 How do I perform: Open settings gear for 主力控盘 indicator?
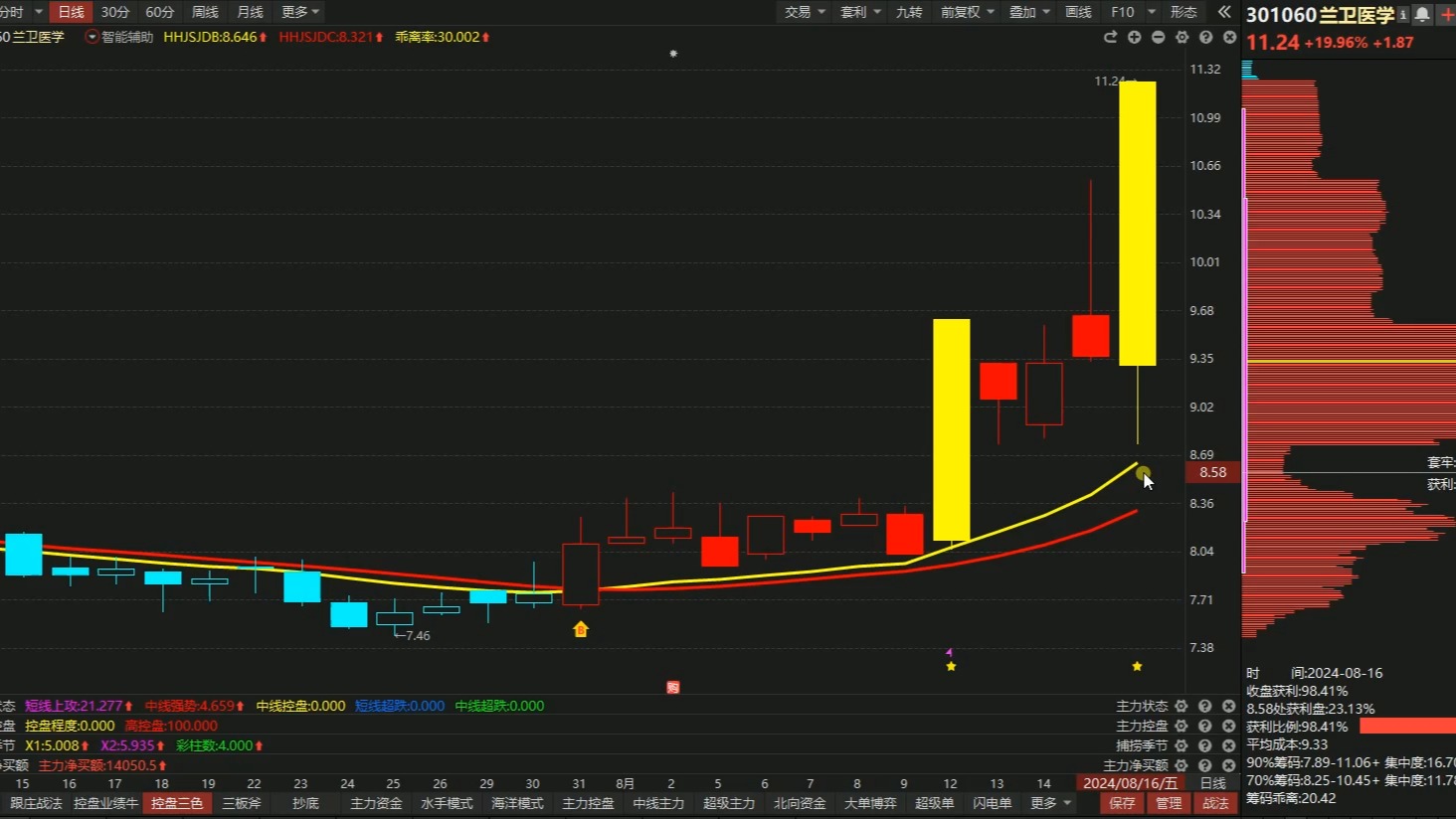(1182, 726)
